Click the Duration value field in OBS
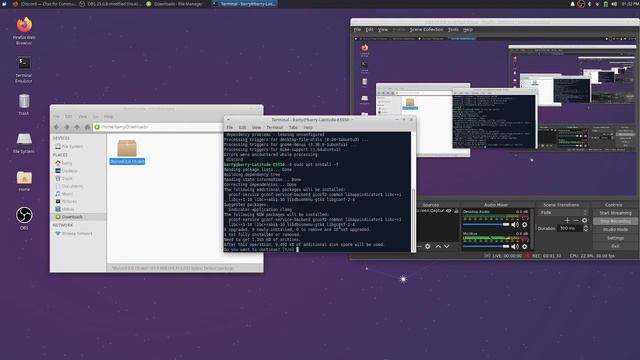The height and width of the screenshot is (360, 640). (570, 229)
